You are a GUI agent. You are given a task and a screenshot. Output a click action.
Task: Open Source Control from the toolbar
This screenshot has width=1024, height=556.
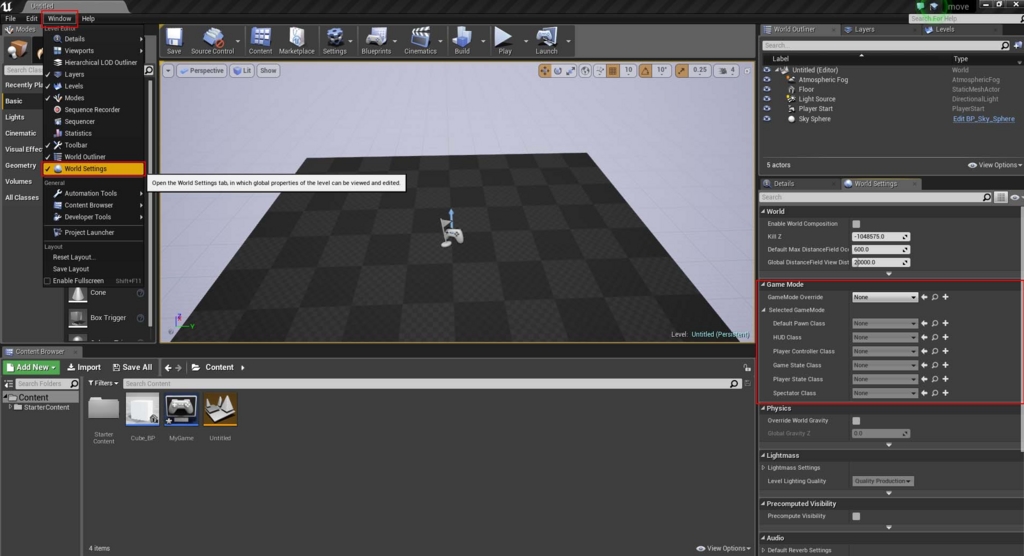[212, 41]
